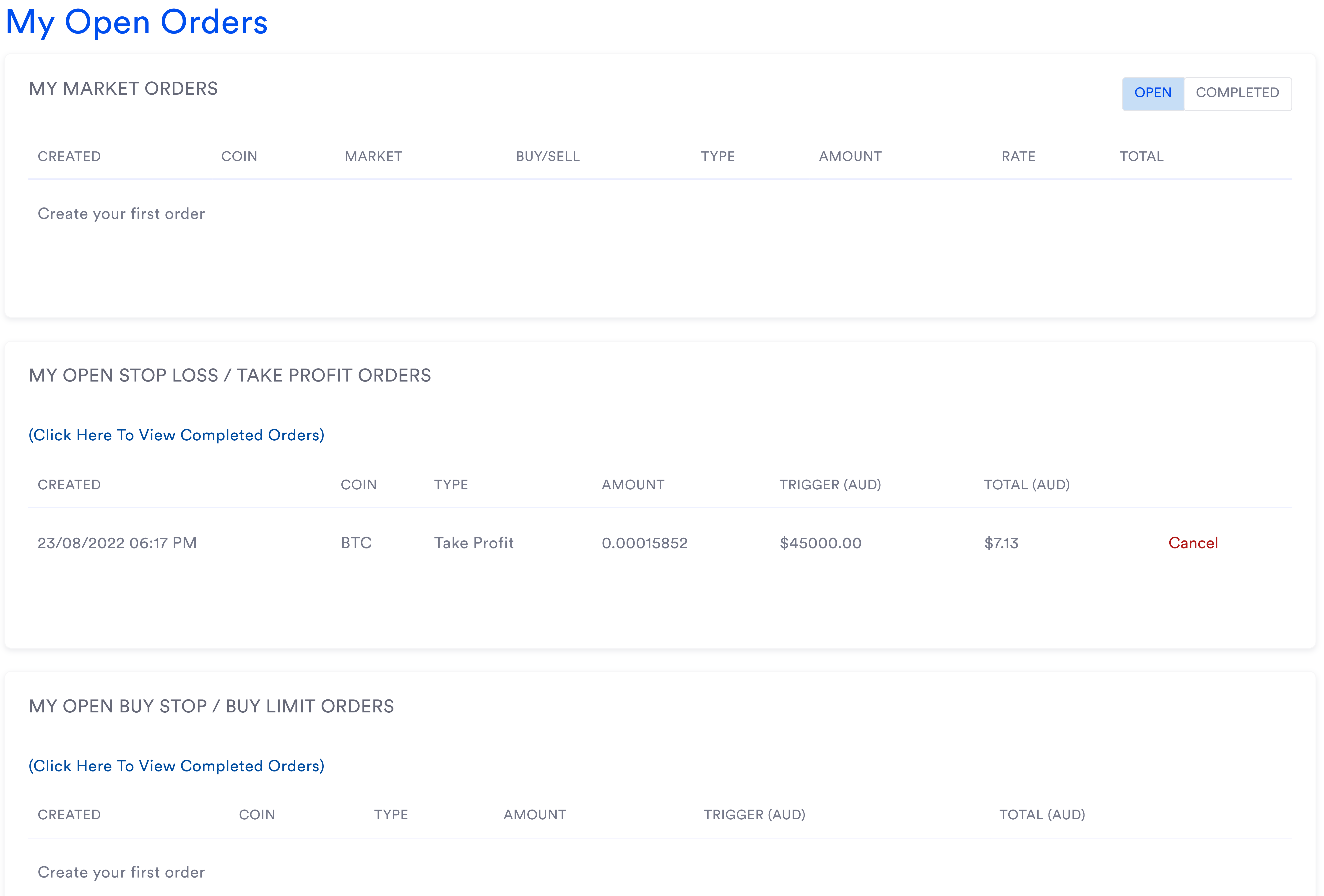Click the 'MY MARKET ORDERS' section title

click(123, 89)
